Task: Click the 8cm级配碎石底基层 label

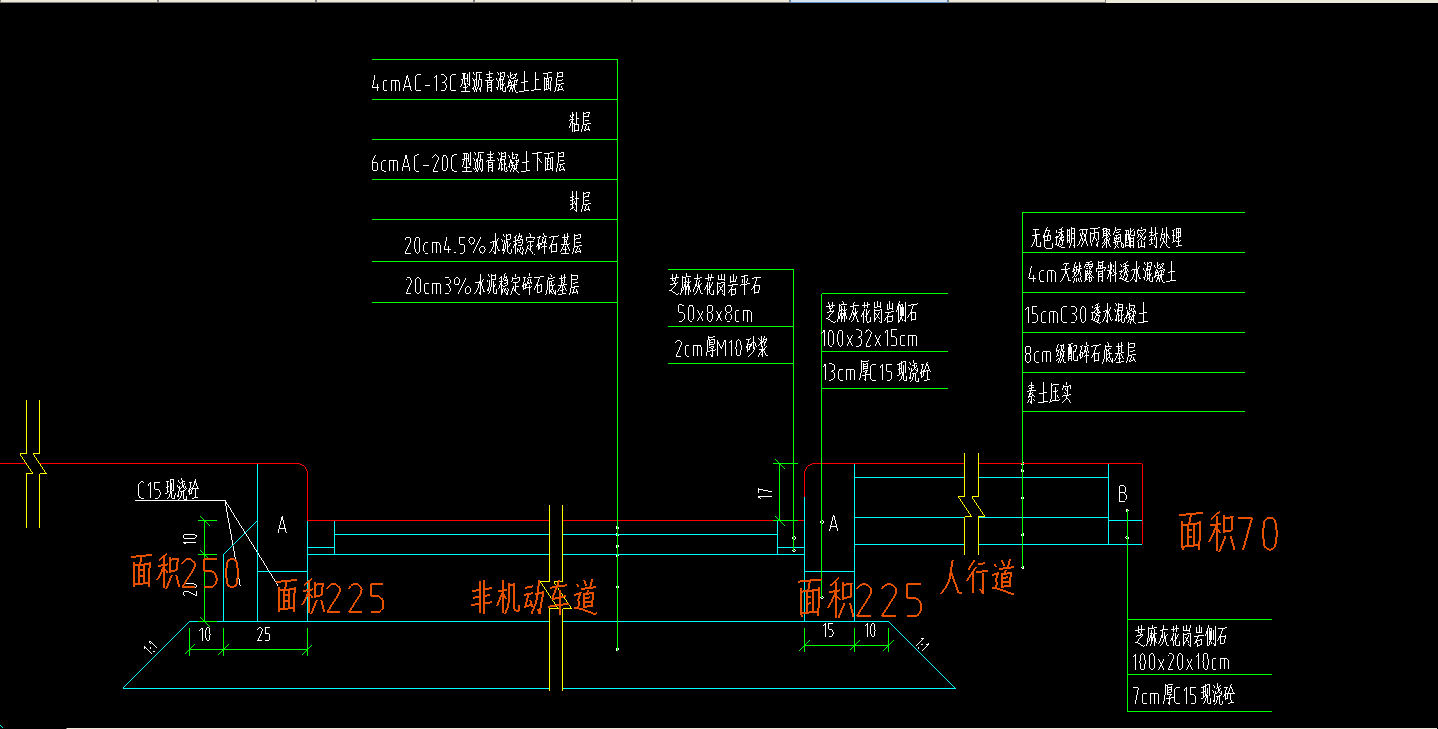Action: 1080,354
